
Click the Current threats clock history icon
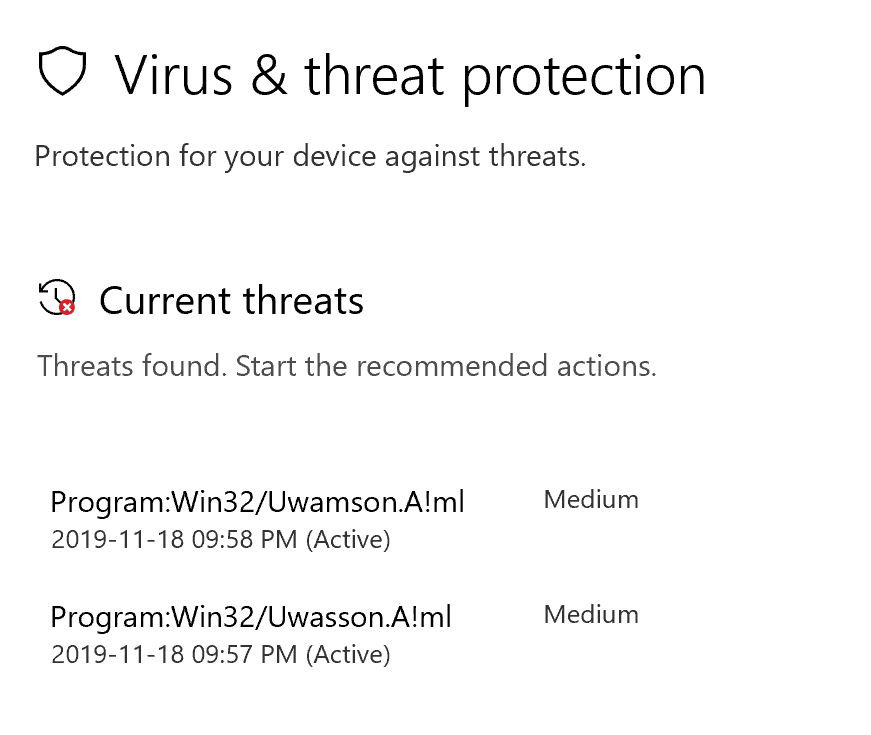55,298
